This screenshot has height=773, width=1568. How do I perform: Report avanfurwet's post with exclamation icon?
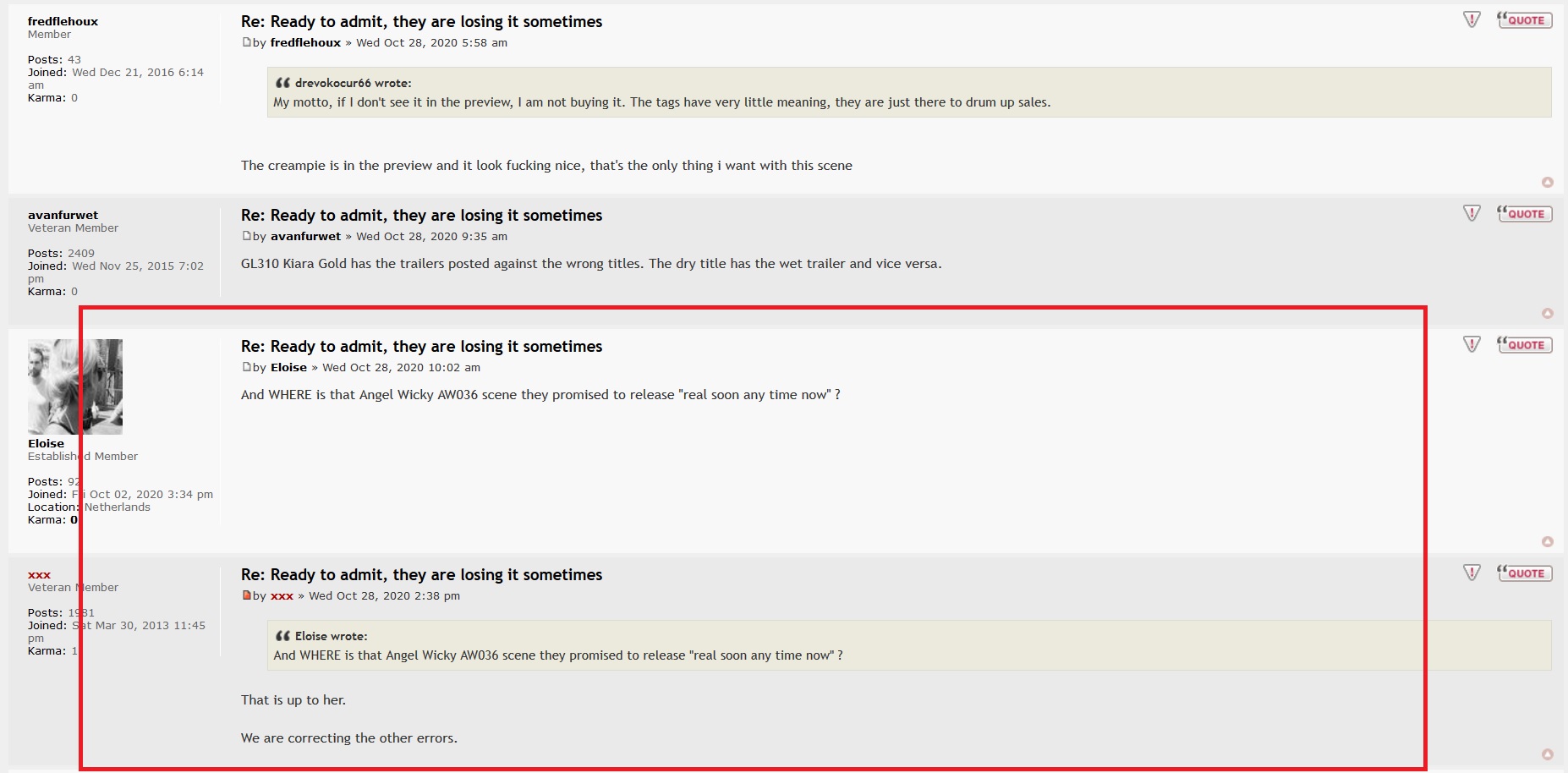tap(1472, 214)
